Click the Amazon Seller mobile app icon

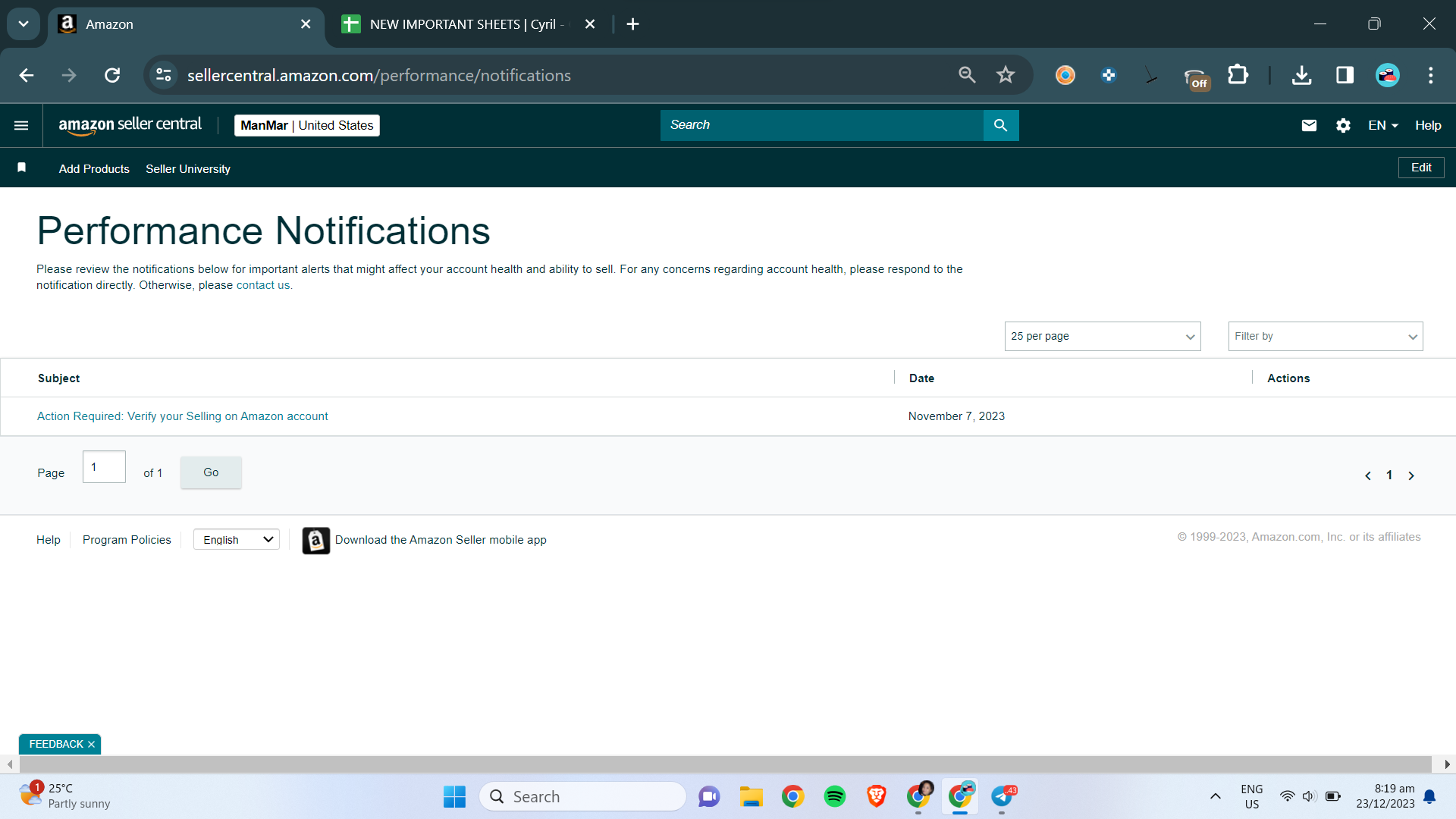[x=316, y=541]
